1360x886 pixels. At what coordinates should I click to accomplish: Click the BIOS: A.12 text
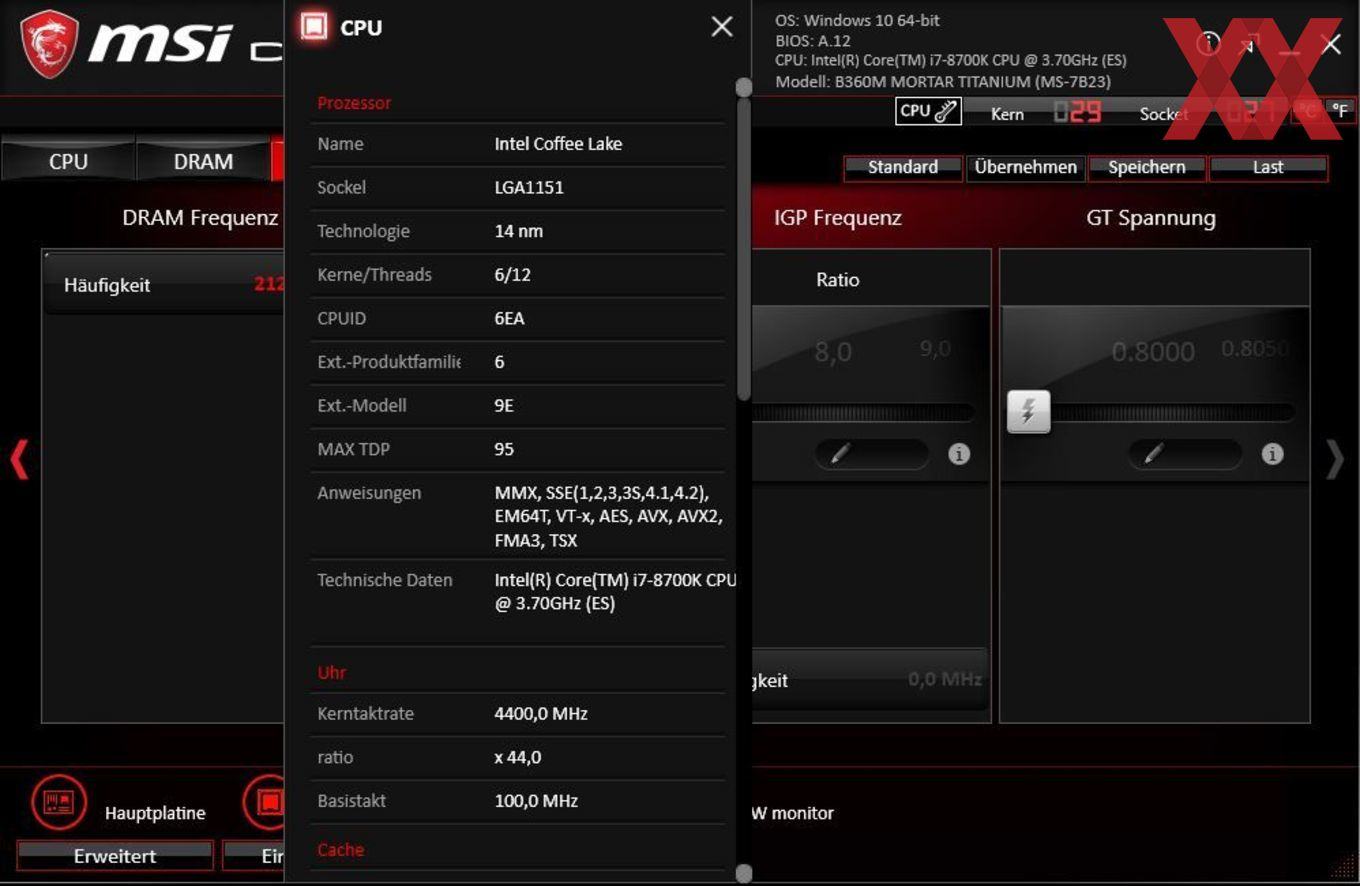pyautogui.click(x=813, y=41)
